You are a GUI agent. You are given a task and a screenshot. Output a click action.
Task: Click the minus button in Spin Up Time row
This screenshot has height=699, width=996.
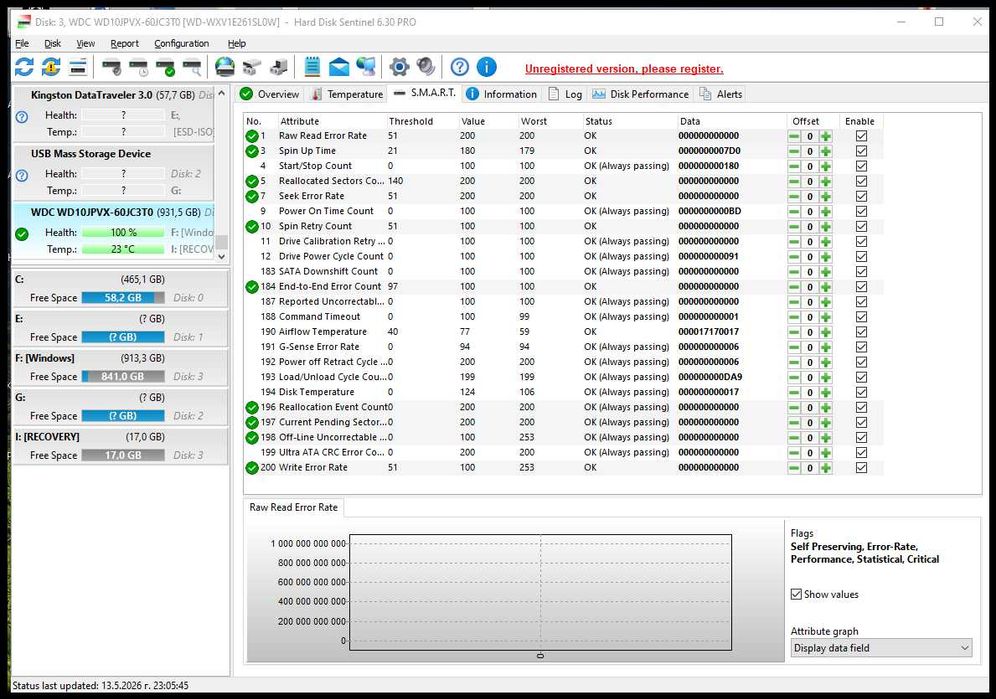[794, 151]
